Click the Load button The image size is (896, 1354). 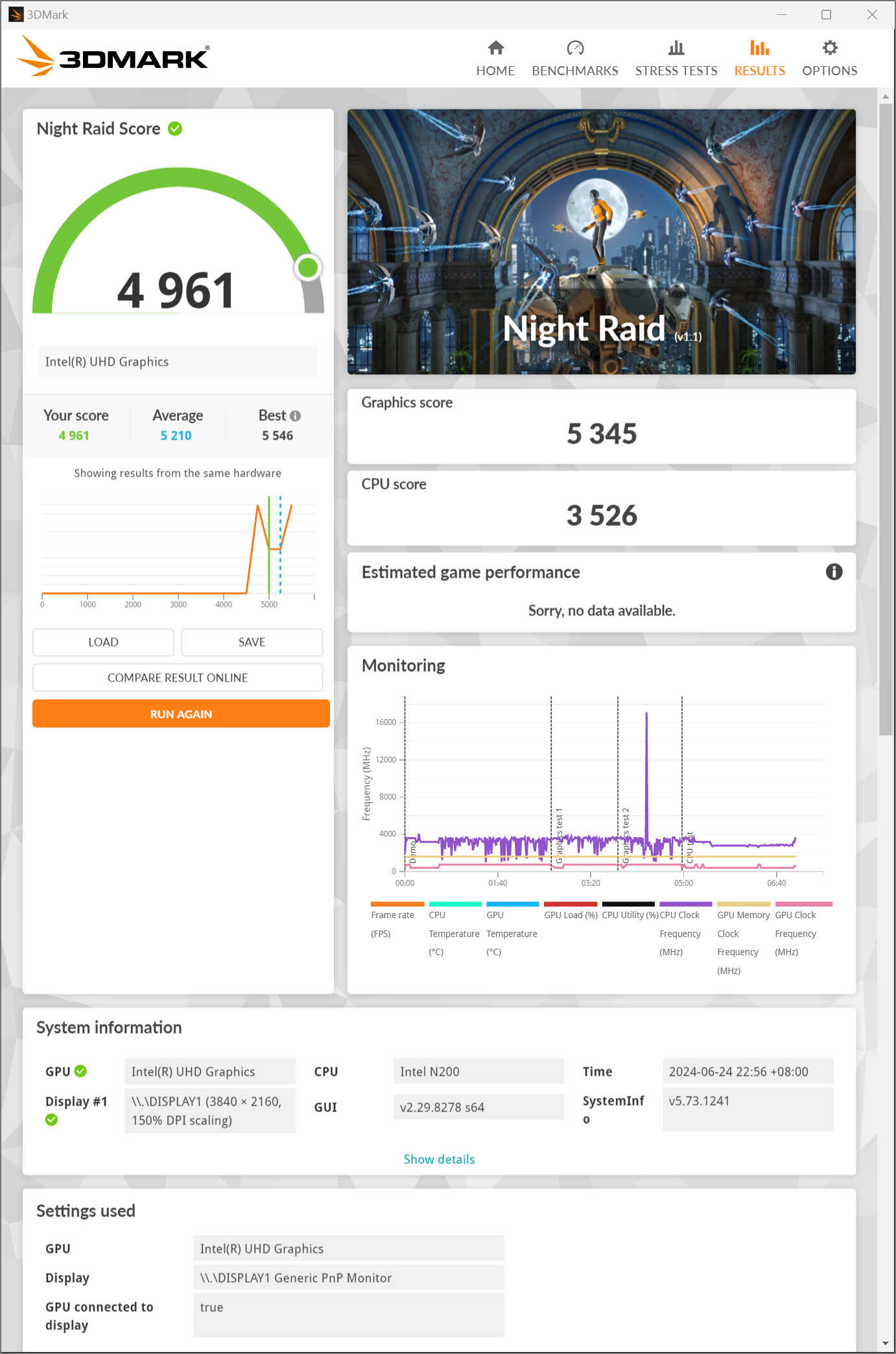click(103, 642)
